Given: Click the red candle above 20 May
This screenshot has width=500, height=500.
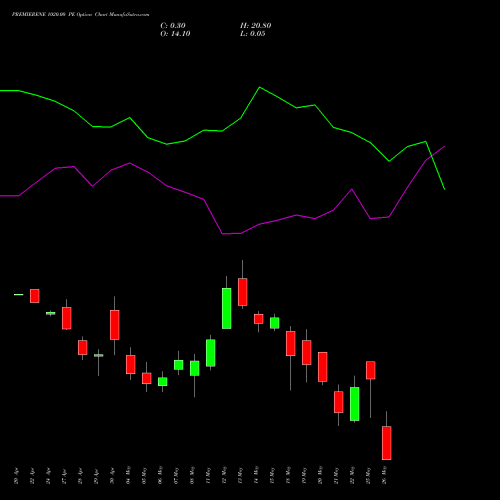Looking at the screenshot, I should pyautogui.click(x=323, y=367).
